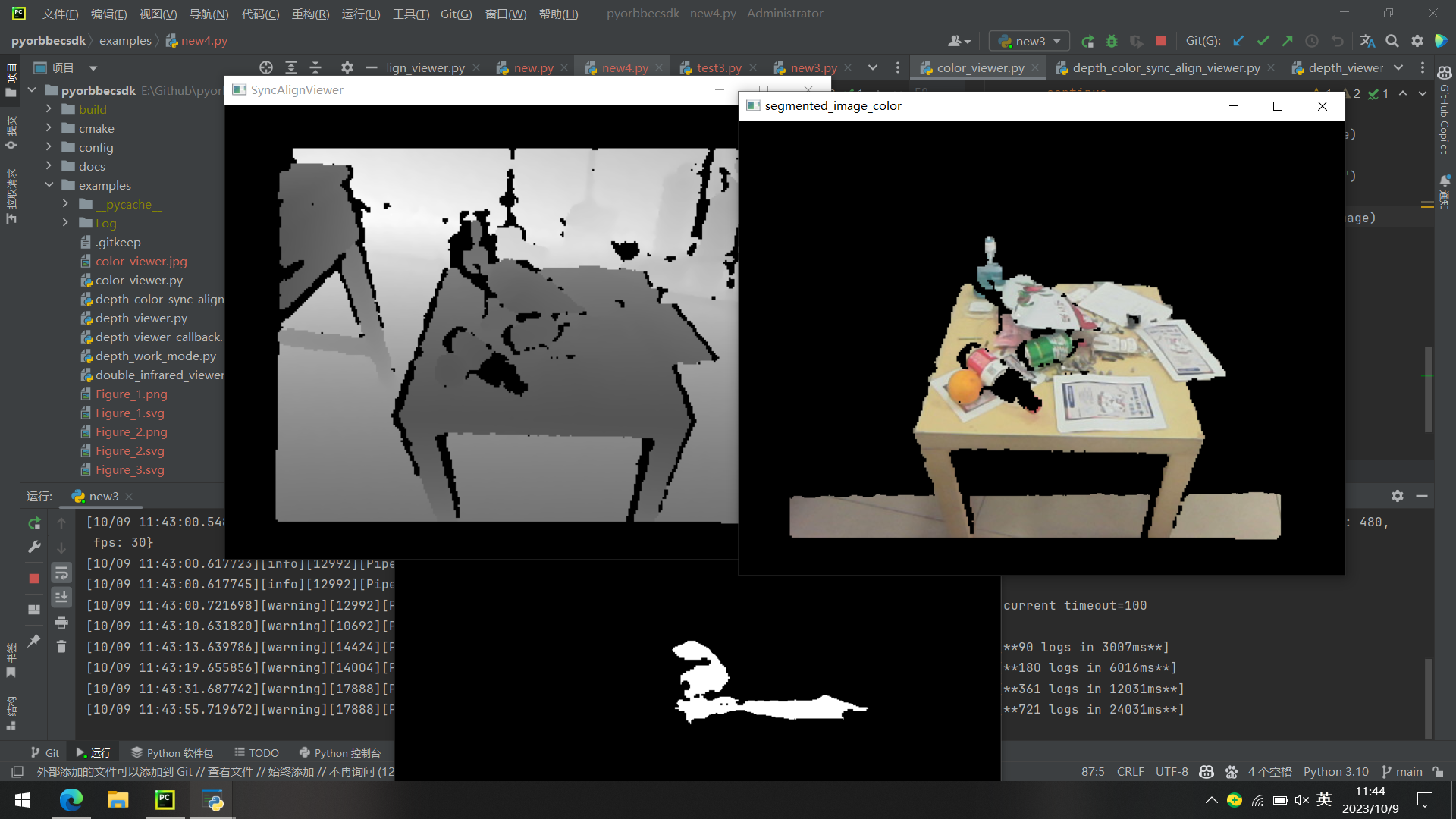This screenshot has height=819, width=1456.
Task: Stop the running new3 process in top toolbar
Action: point(1160,41)
